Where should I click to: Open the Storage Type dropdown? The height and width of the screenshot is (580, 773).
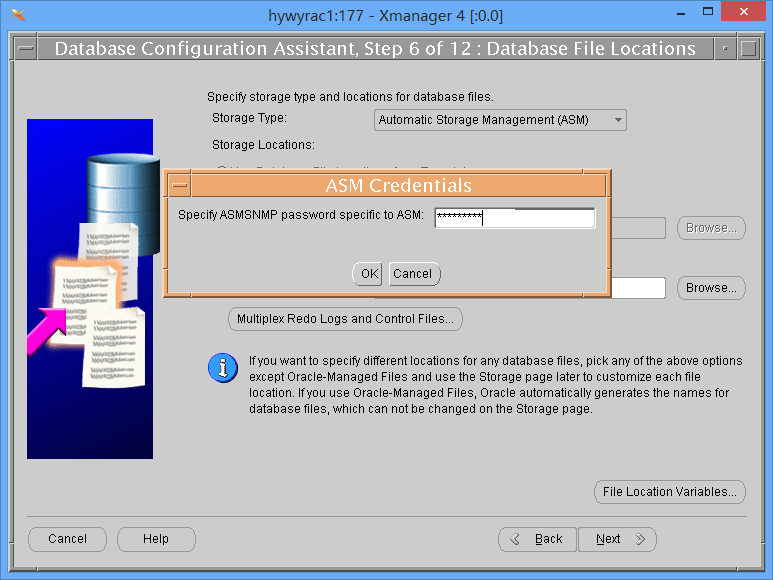(500, 120)
